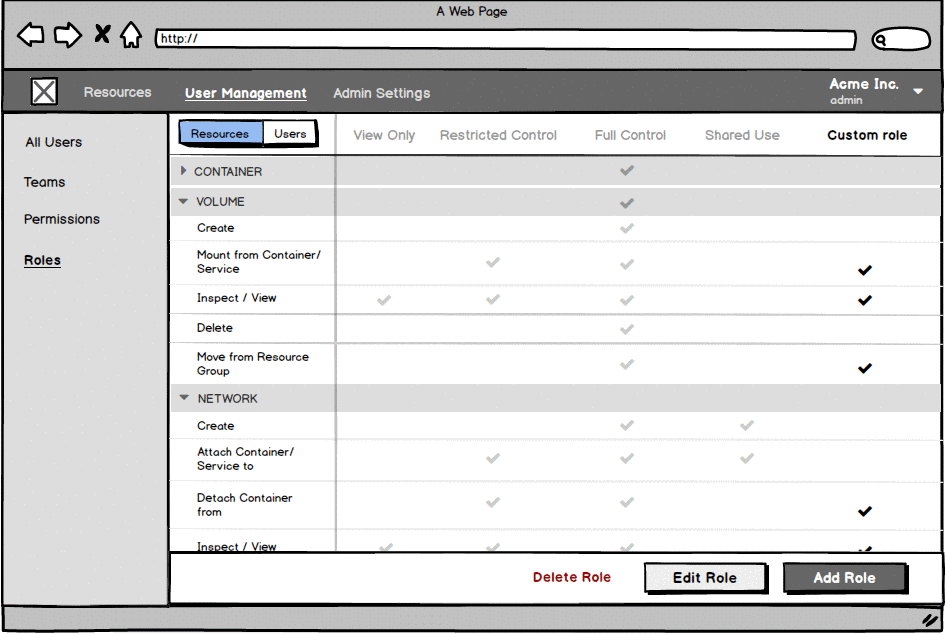Open Roles in sidebar
This screenshot has height=634, width=948.
[42, 260]
